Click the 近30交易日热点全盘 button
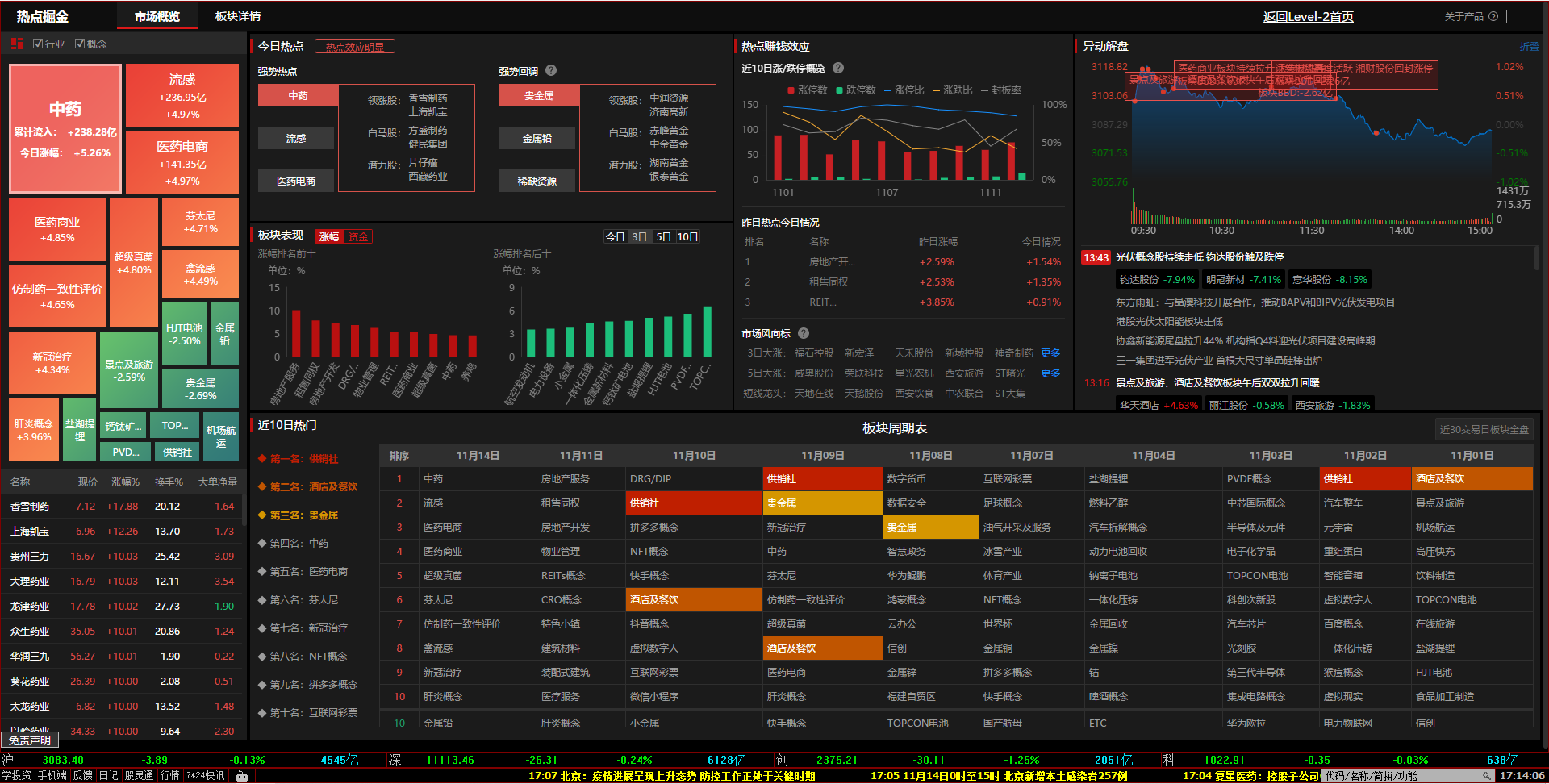Screen dimensions: 1549x784 pyautogui.click(x=1484, y=429)
